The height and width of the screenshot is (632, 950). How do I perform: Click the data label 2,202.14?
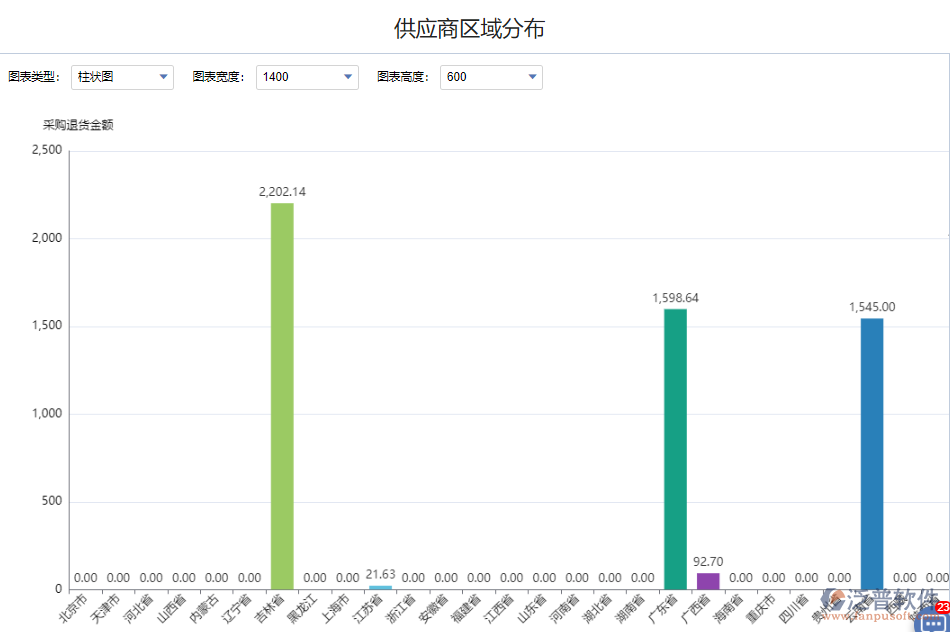[281, 192]
